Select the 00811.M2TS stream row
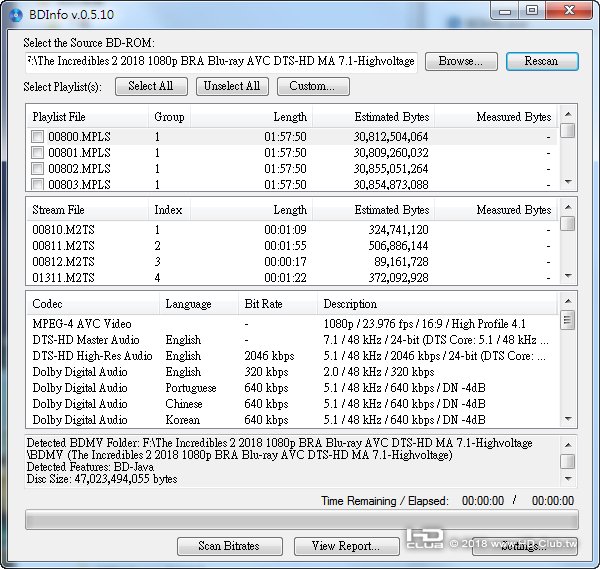 point(292,246)
